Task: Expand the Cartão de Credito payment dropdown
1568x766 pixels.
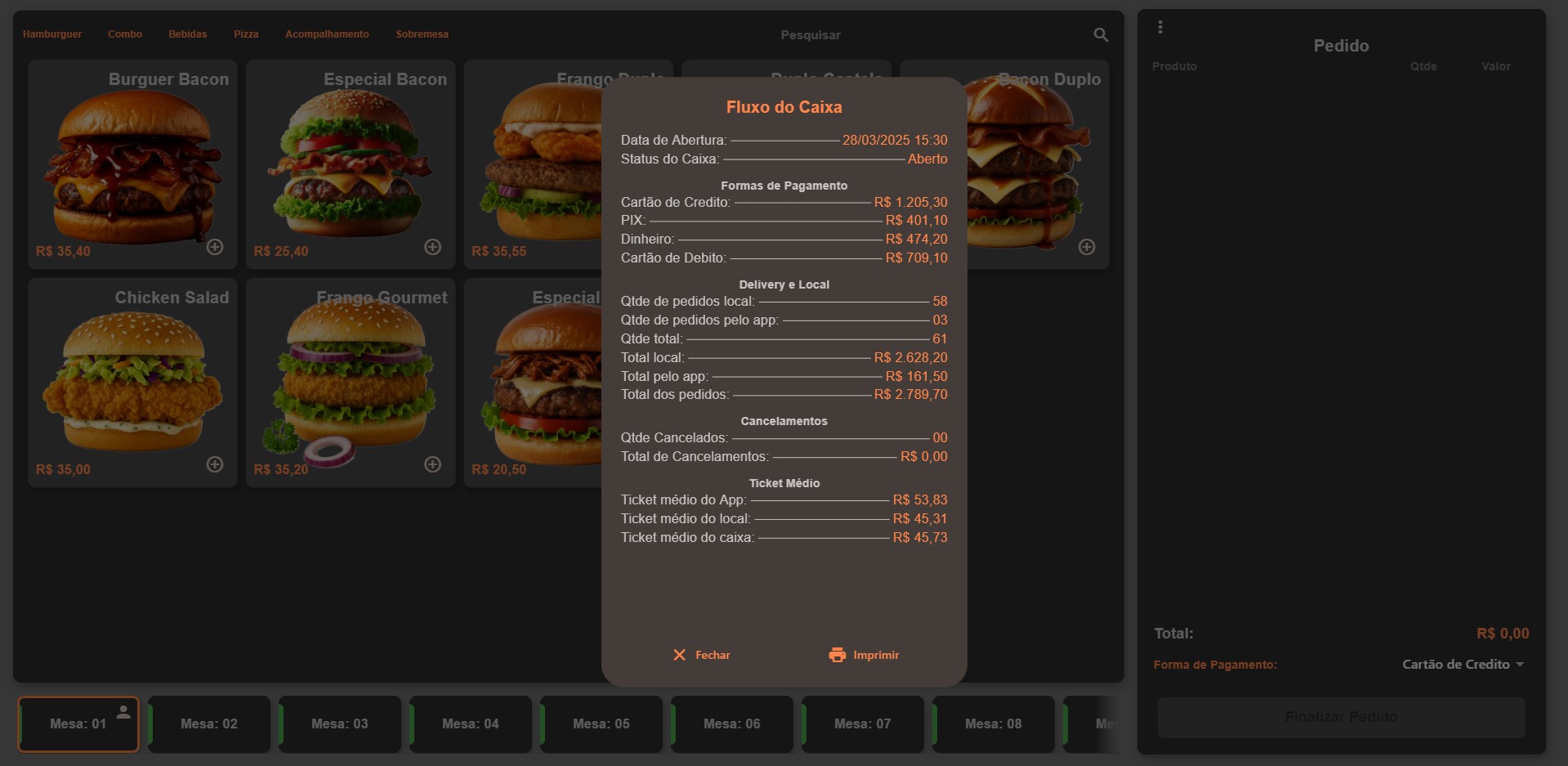Action: (x=1463, y=665)
